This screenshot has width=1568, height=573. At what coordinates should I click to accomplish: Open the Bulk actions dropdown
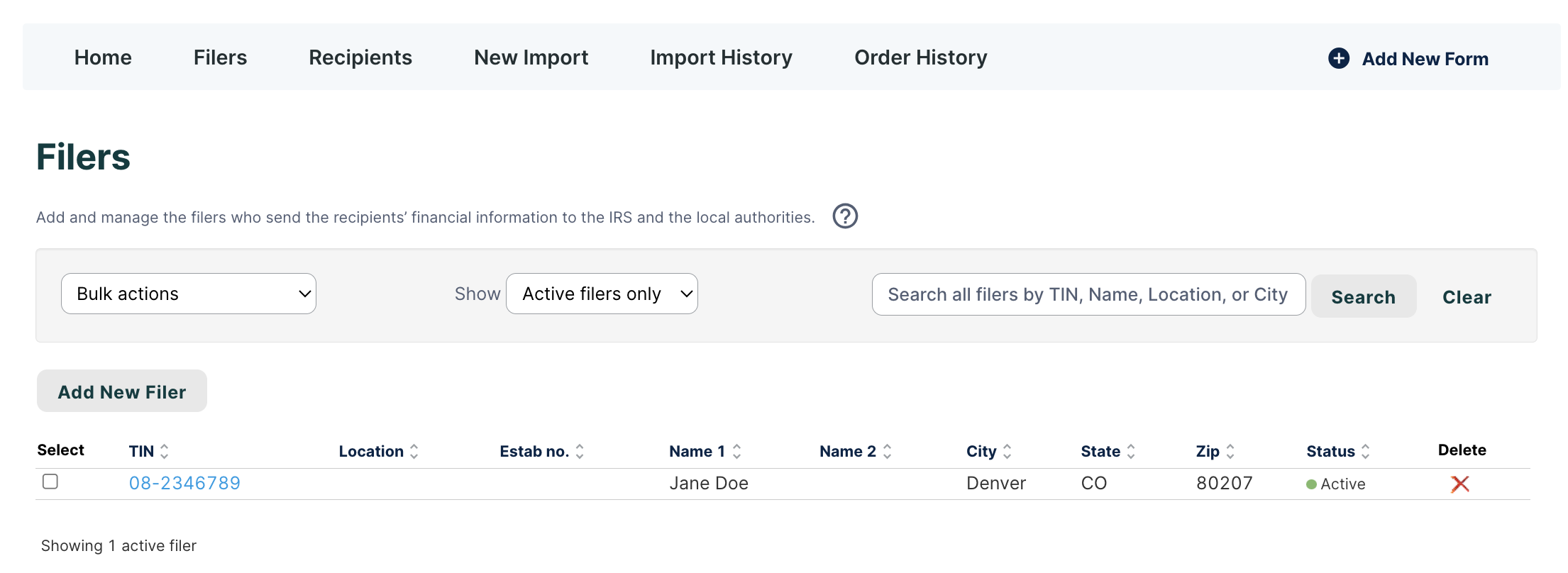point(189,294)
